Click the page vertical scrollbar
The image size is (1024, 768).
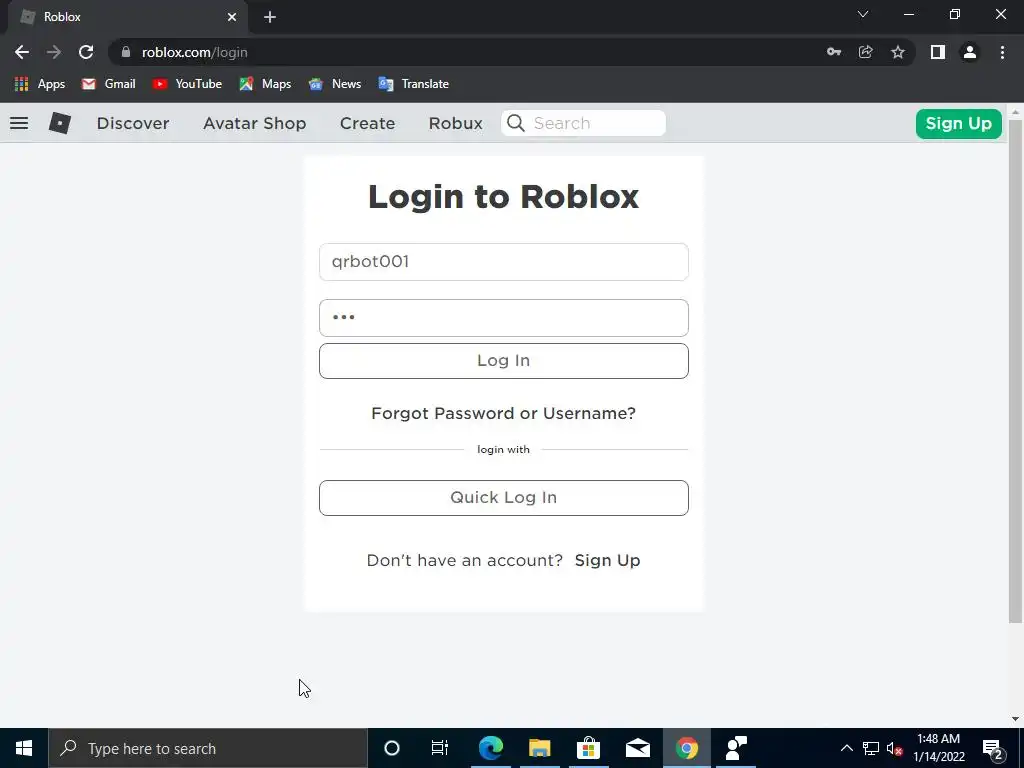[1016, 371]
